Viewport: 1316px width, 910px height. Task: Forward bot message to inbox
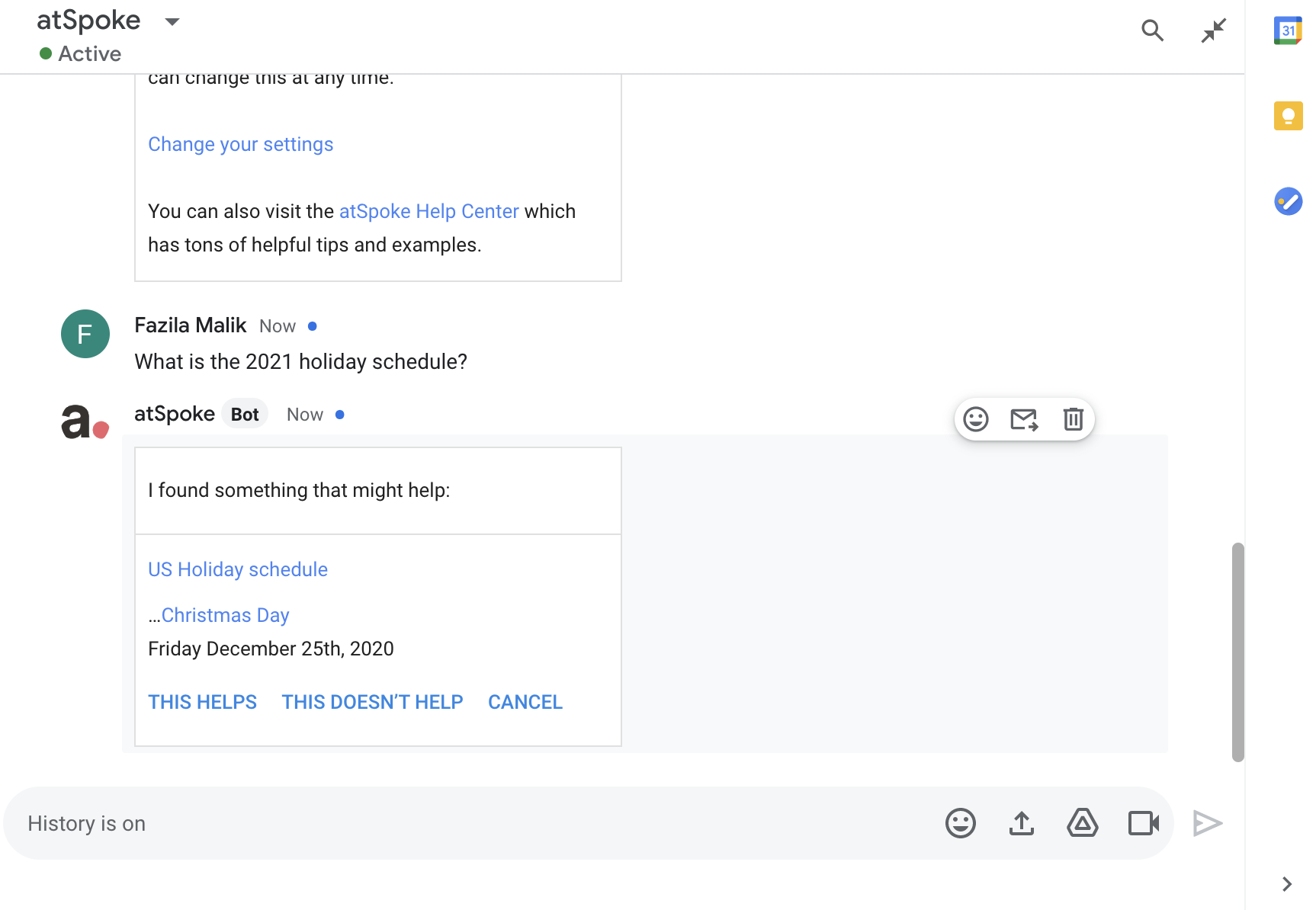click(1024, 419)
